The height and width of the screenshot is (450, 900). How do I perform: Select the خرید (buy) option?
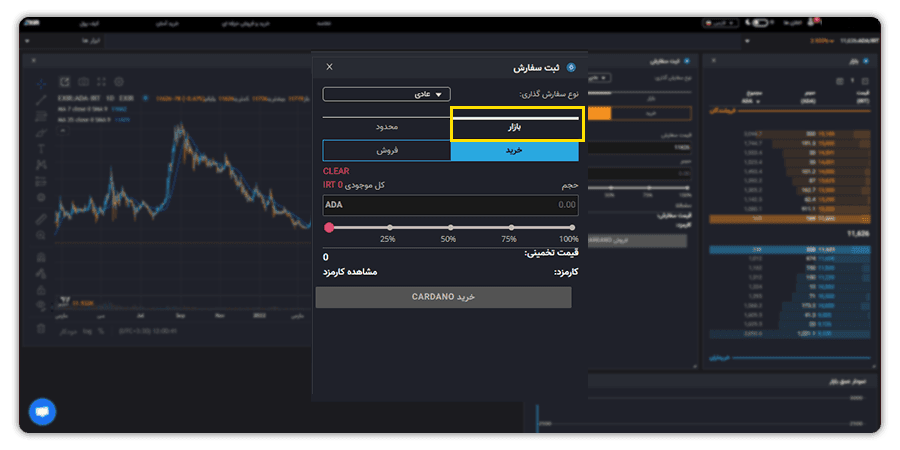pyautogui.click(x=514, y=150)
